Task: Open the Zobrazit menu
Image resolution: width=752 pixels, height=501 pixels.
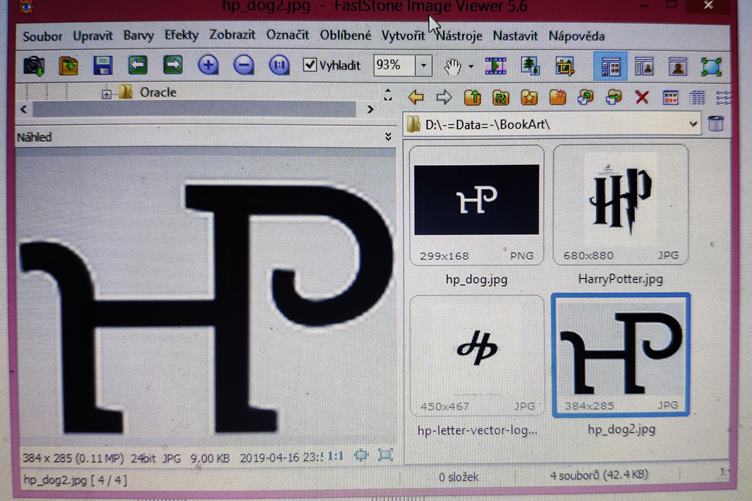Action: click(232, 35)
